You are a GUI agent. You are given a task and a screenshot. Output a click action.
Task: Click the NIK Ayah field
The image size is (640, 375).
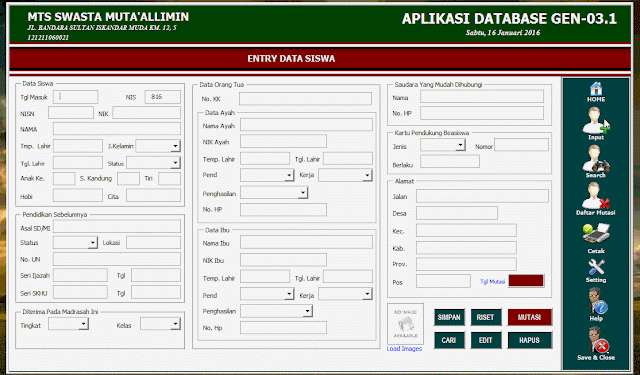[x=283, y=141]
